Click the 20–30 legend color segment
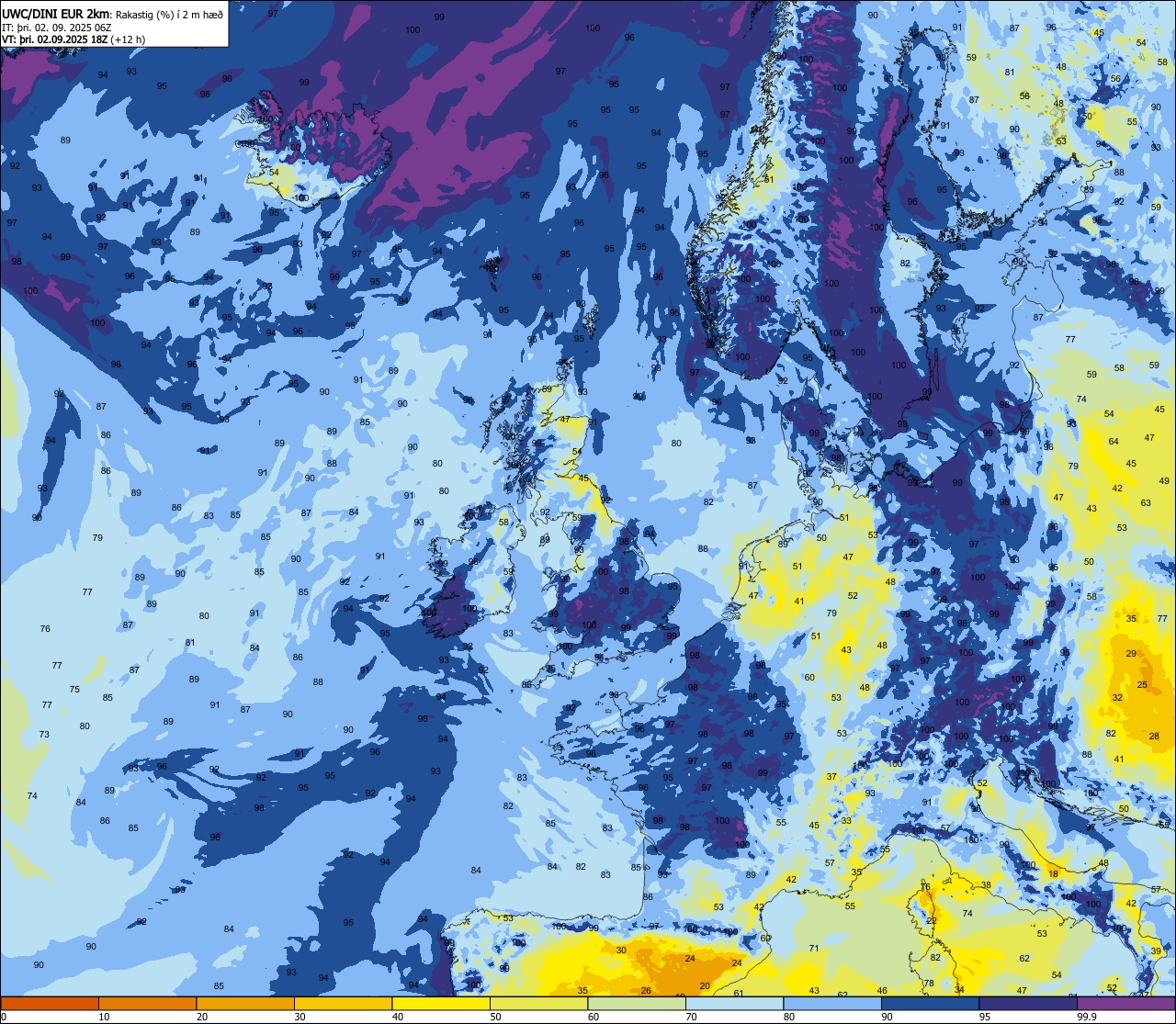This screenshot has width=1176, height=1024. tap(245, 1004)
